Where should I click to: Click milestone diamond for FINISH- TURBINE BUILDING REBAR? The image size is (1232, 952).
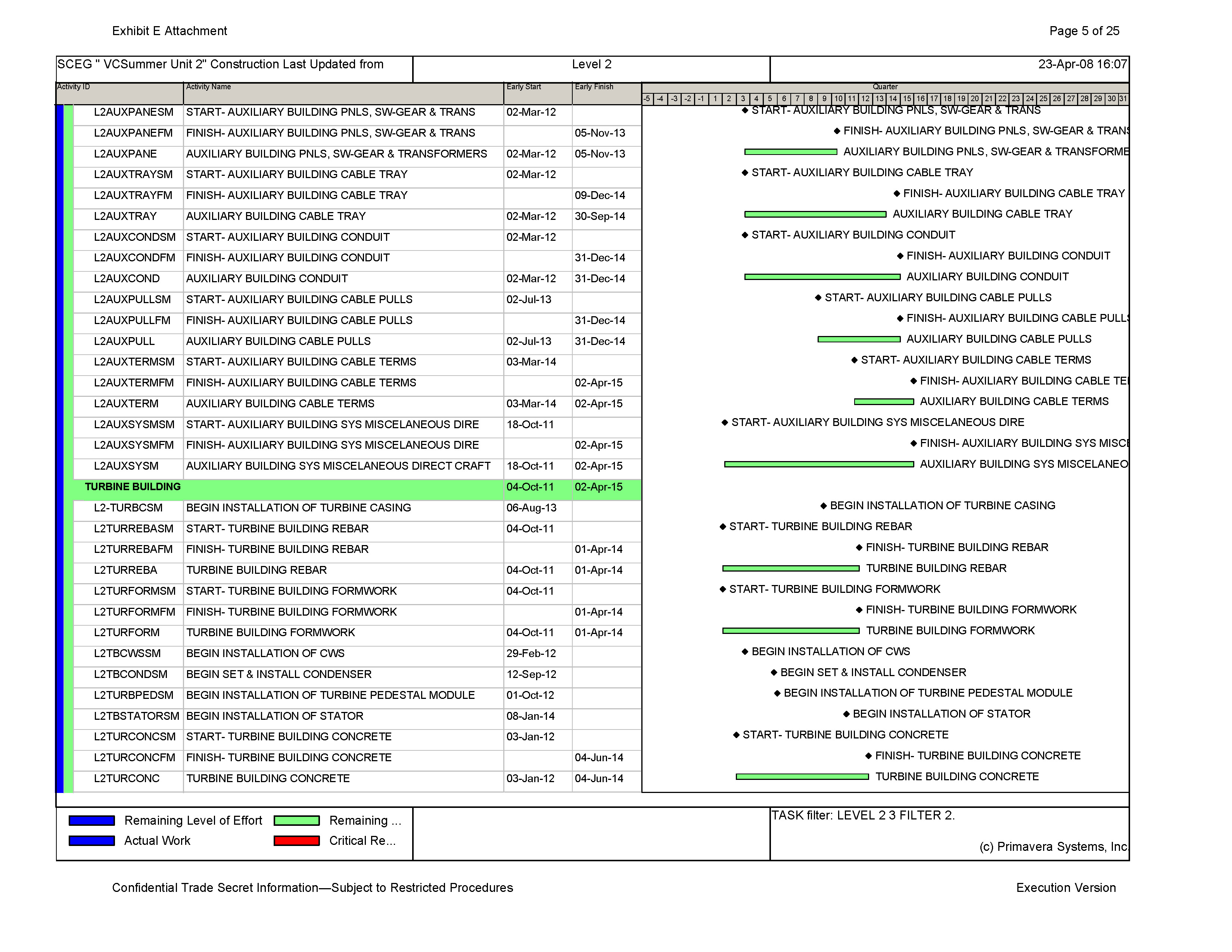click(x=859, y=548)
